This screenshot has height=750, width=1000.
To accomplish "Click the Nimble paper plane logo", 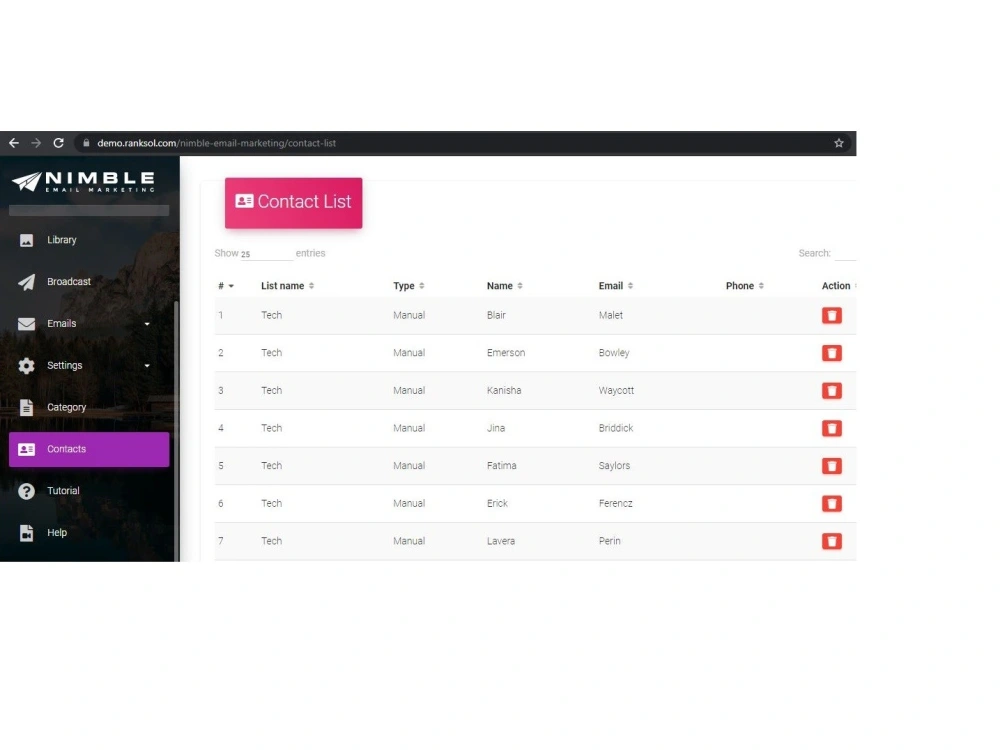I will point(27,181).
